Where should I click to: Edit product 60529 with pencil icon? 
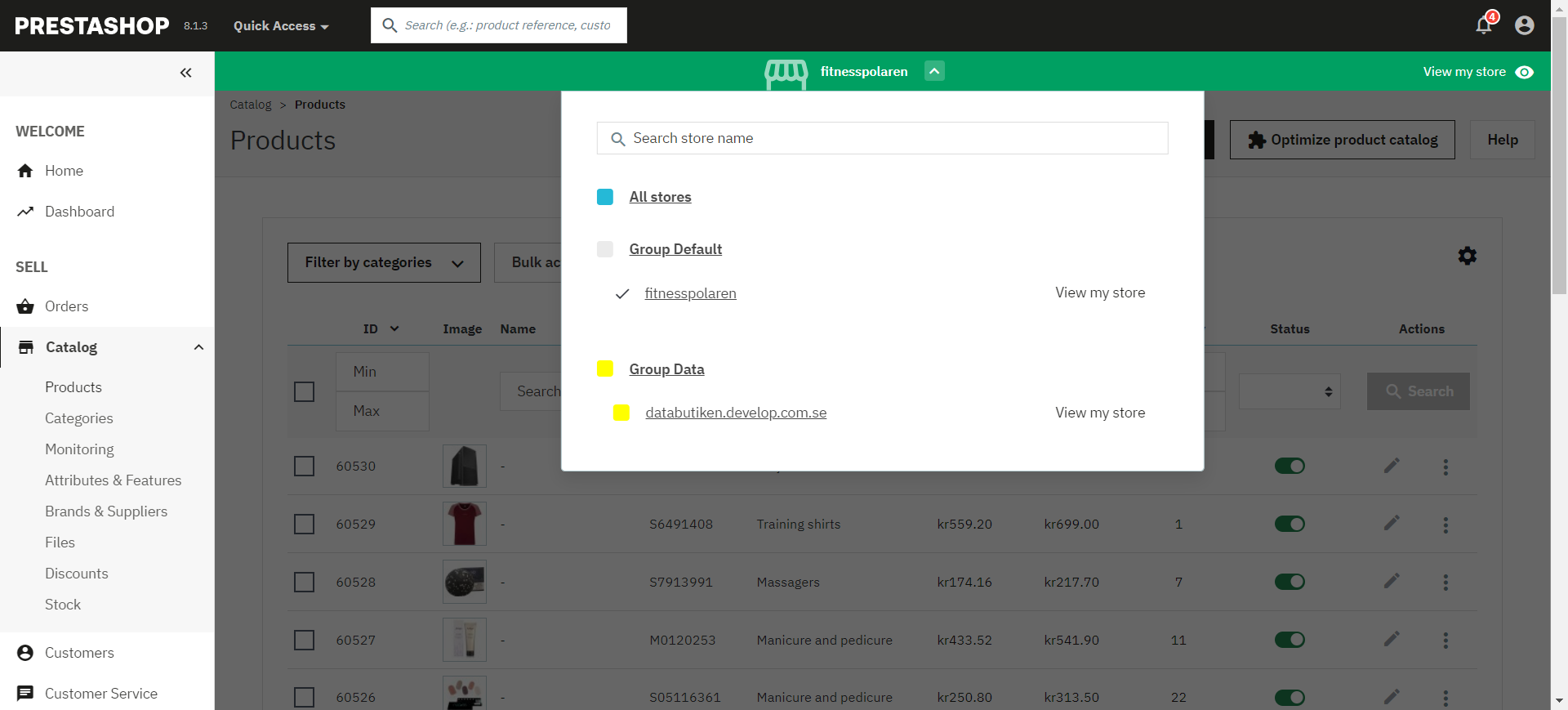tap(1392, 523)
